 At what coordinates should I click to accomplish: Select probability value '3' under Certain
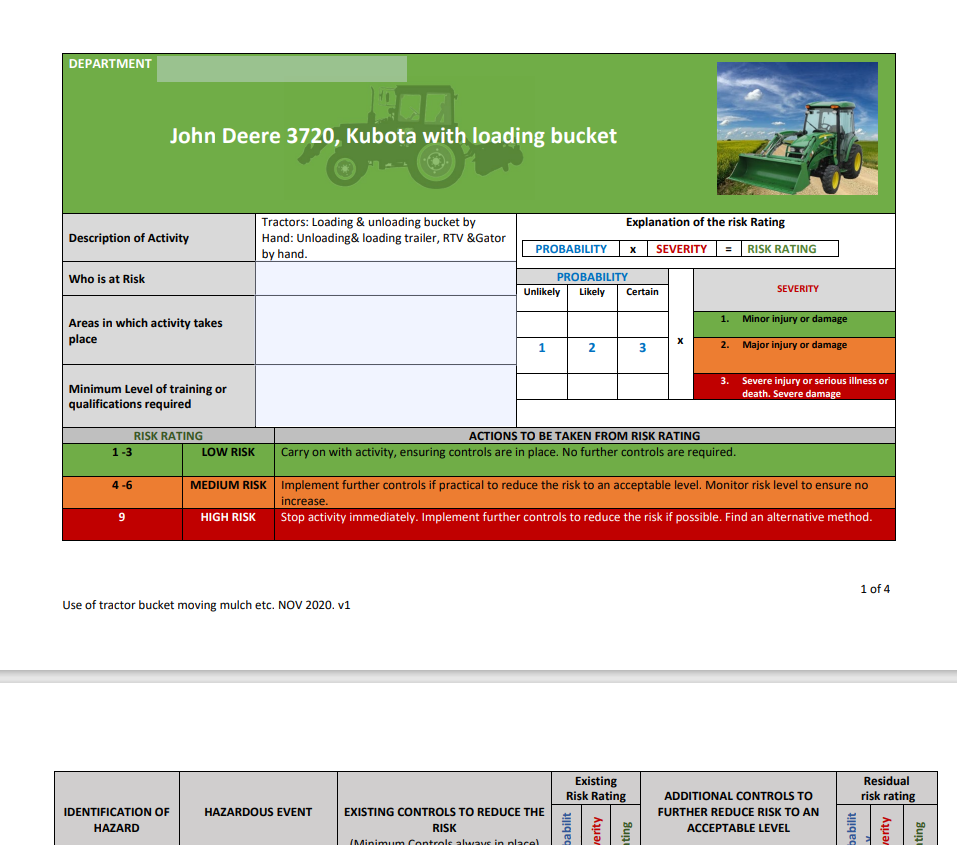(641, 348)
